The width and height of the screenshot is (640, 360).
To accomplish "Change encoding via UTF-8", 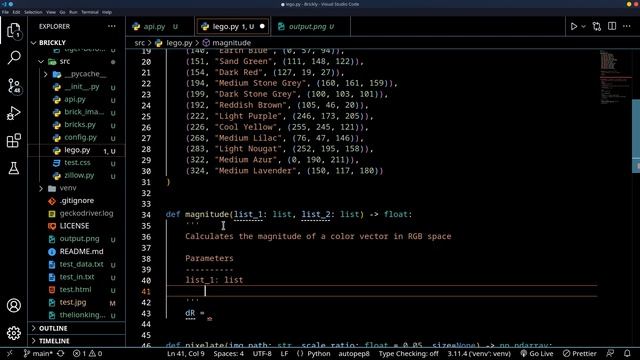I will tap(262, 354).
